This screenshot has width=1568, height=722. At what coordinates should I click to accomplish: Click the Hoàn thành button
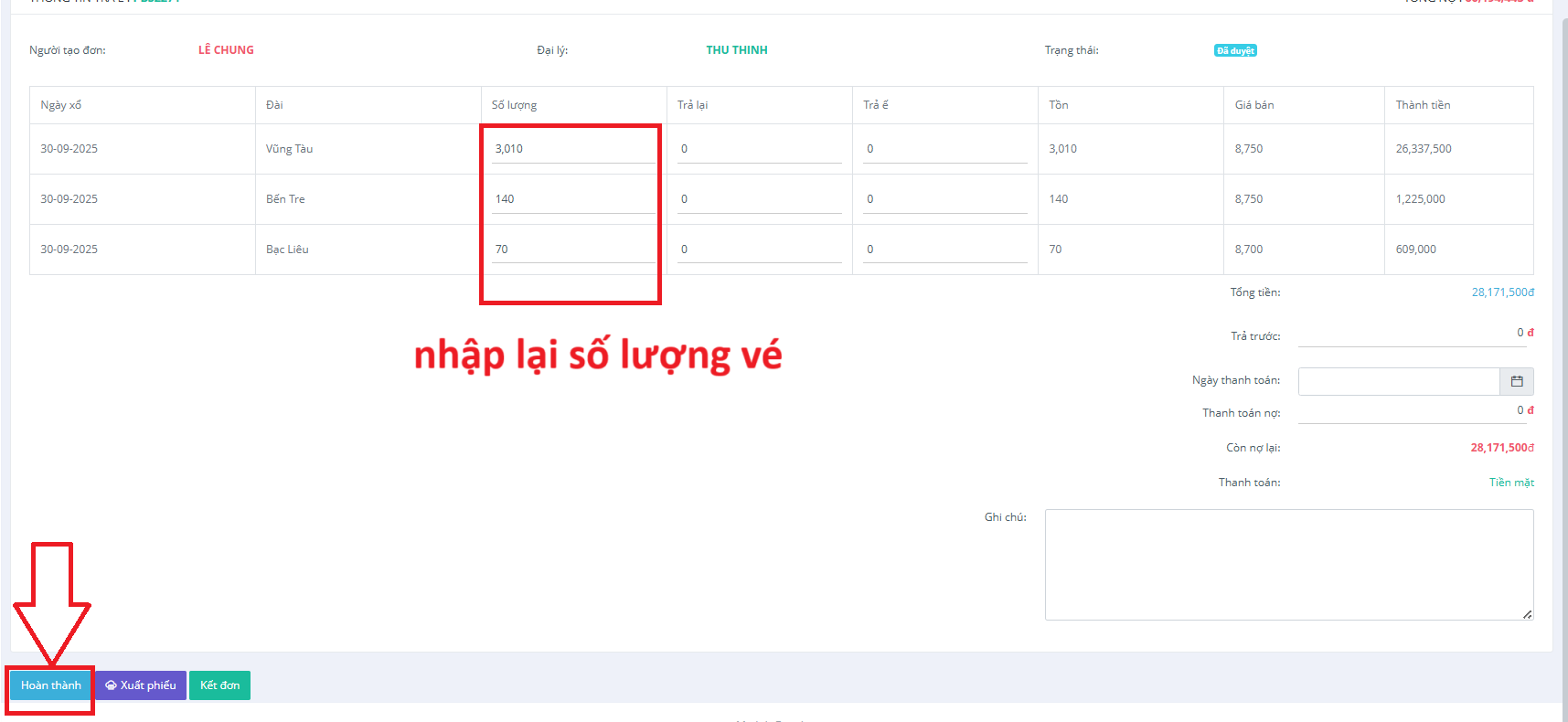tap(51, 685)
